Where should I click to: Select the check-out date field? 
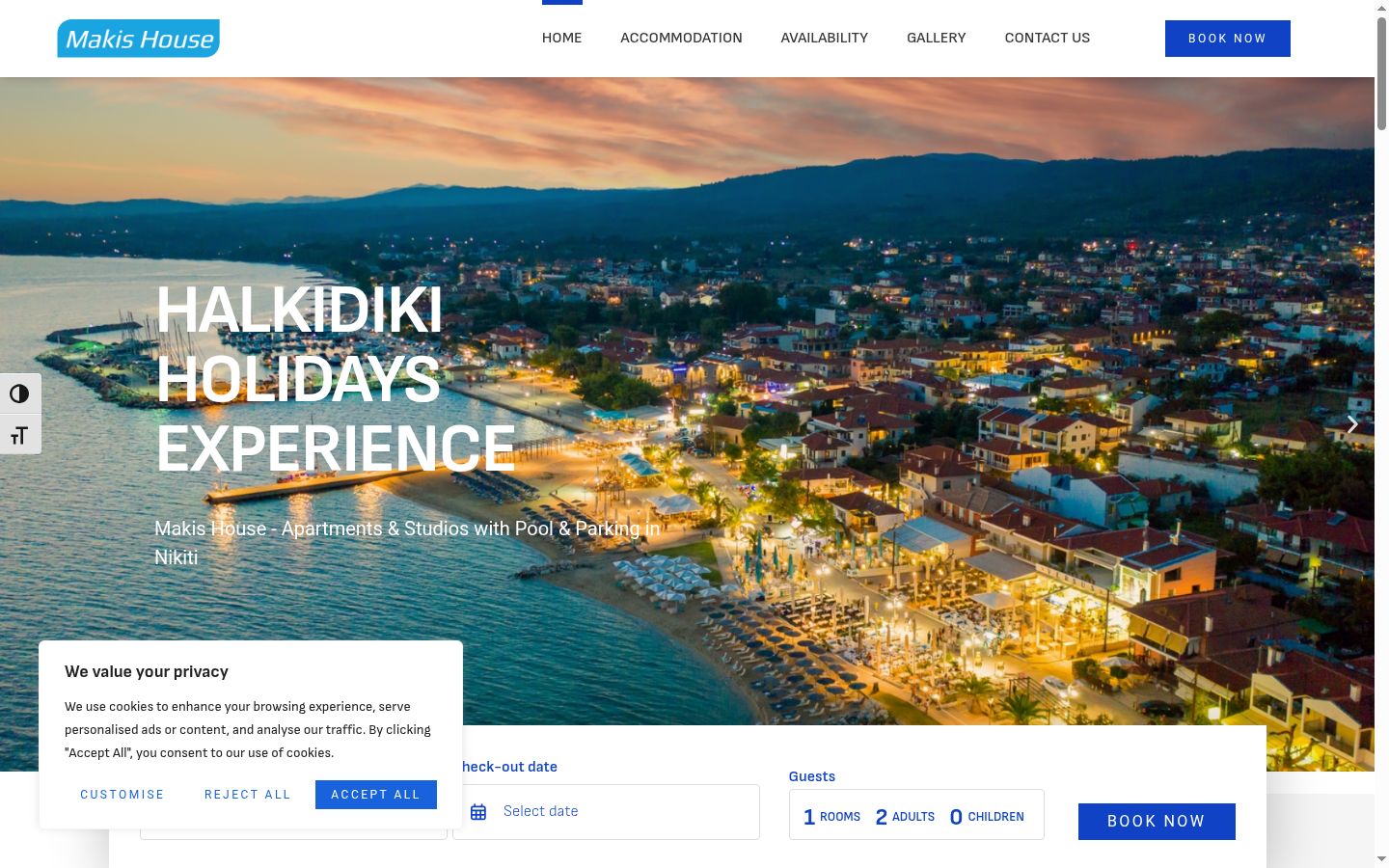click(x=606, y=812)
